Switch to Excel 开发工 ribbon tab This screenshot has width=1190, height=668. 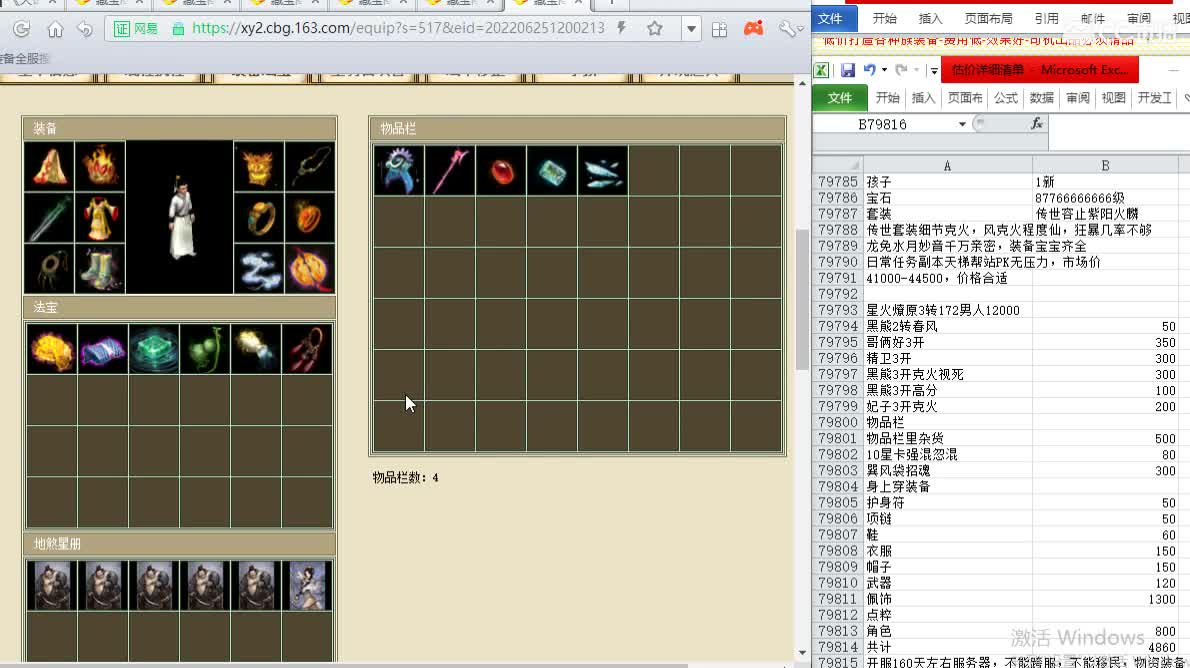[x=1154, y=98]
